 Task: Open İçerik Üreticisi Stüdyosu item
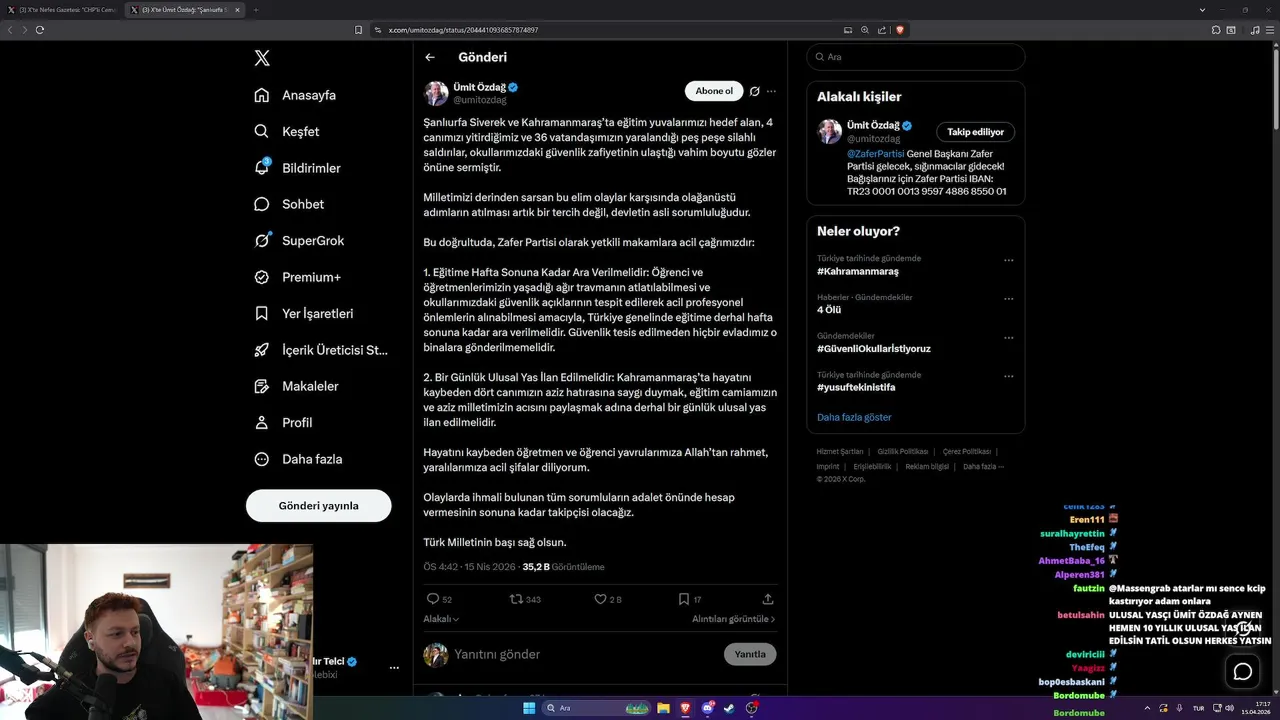click(x=320, y=350)
